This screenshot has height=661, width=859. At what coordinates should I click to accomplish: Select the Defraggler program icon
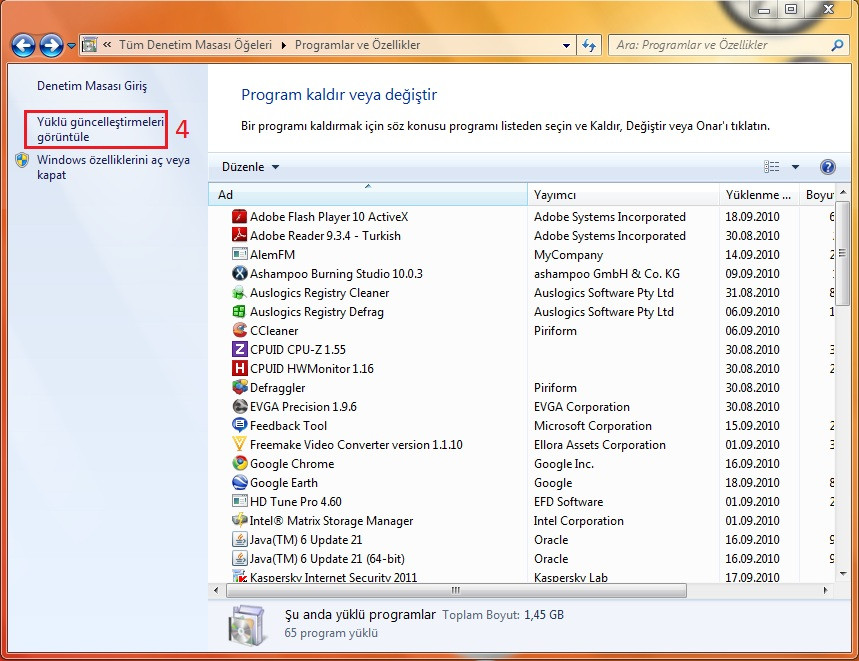(239, 388)
